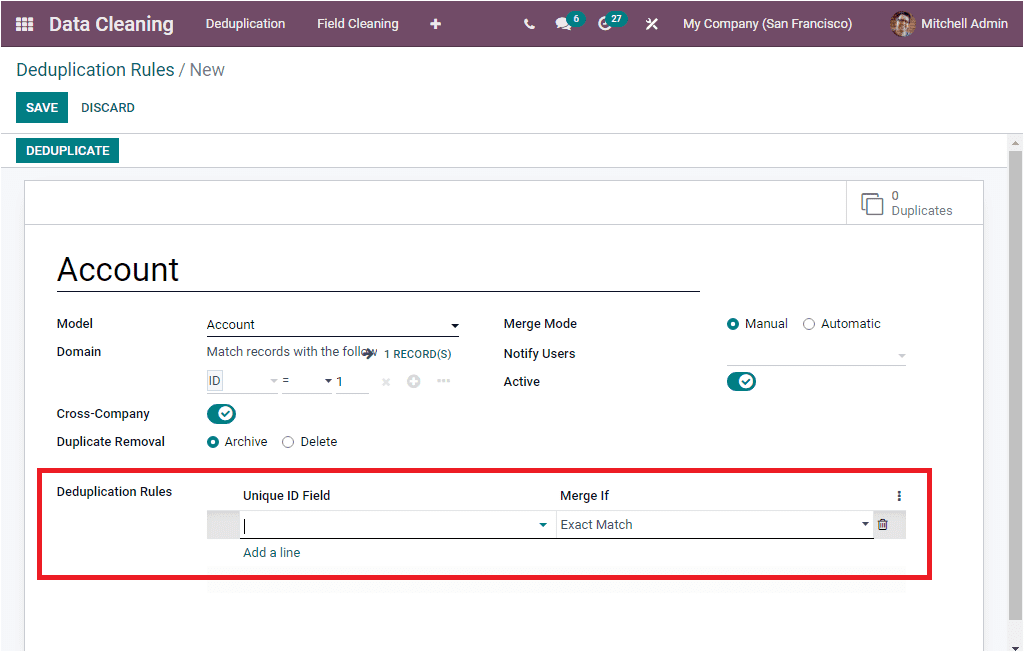Click the Account rule name field
Image resolution: width=1024 pixels, height=652 pixels.
(x=378, y=270)
